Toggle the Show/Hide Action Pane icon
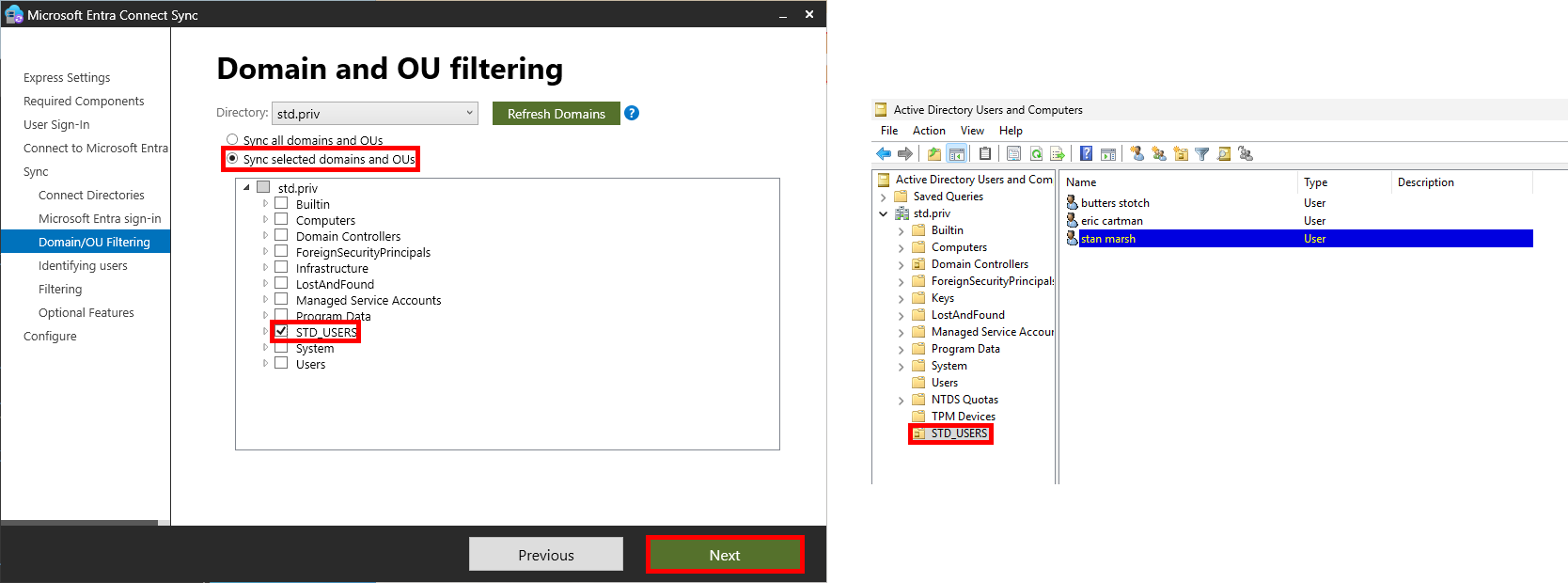Screen dimensions: 1568x583 1108,153
